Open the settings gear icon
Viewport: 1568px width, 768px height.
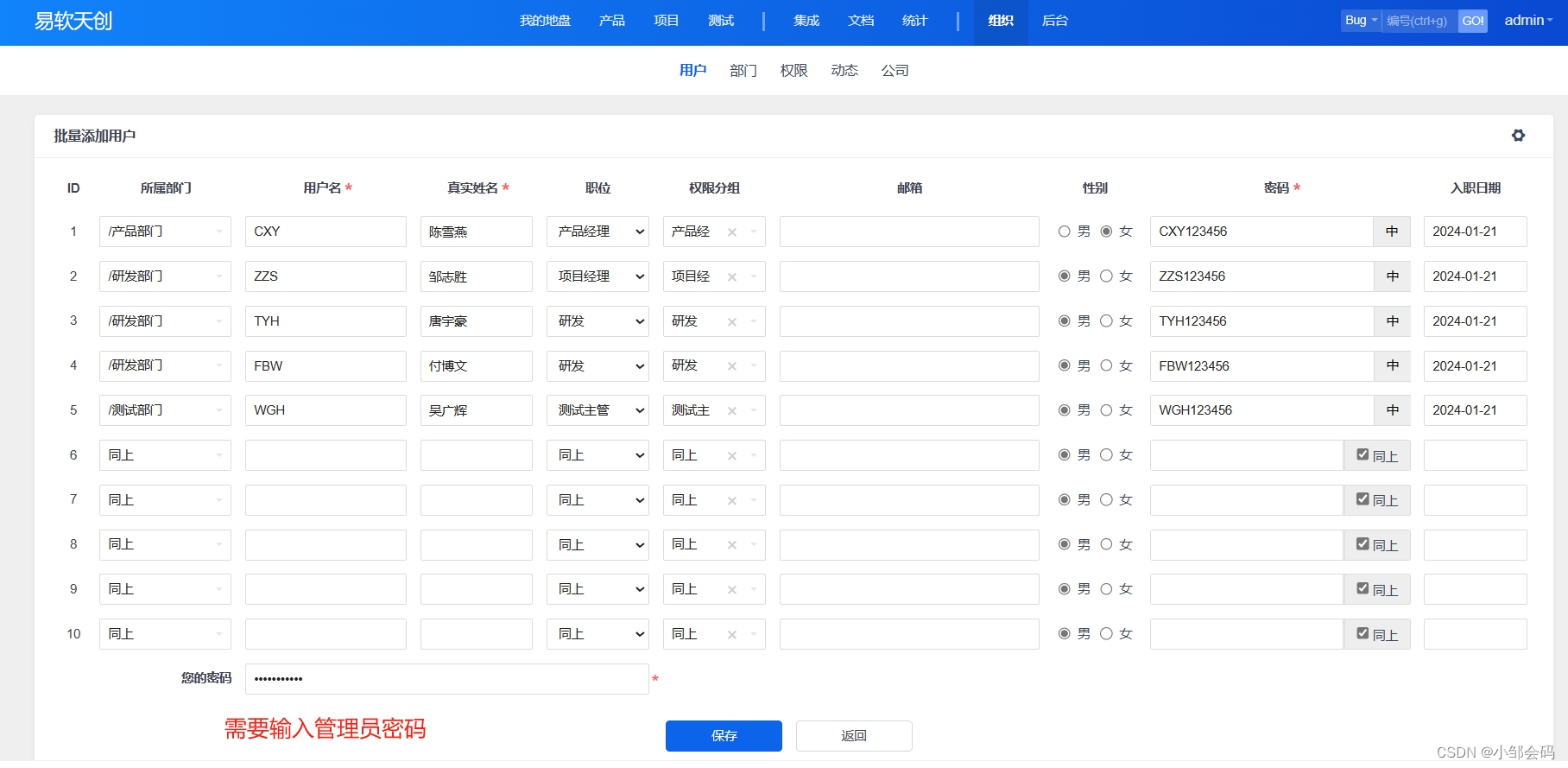pos(1518,136)
